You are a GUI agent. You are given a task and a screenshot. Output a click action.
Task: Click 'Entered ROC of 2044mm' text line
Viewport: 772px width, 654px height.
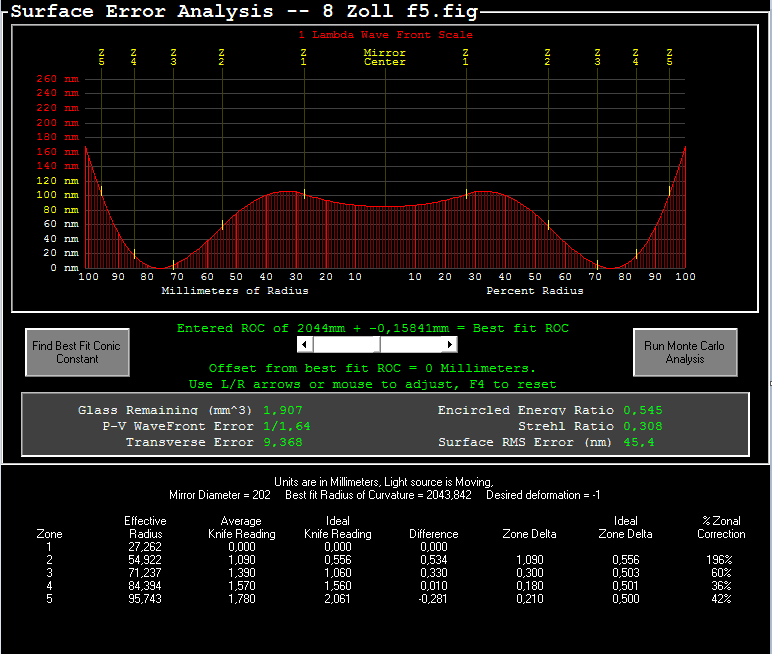click(x=373, y=328)
